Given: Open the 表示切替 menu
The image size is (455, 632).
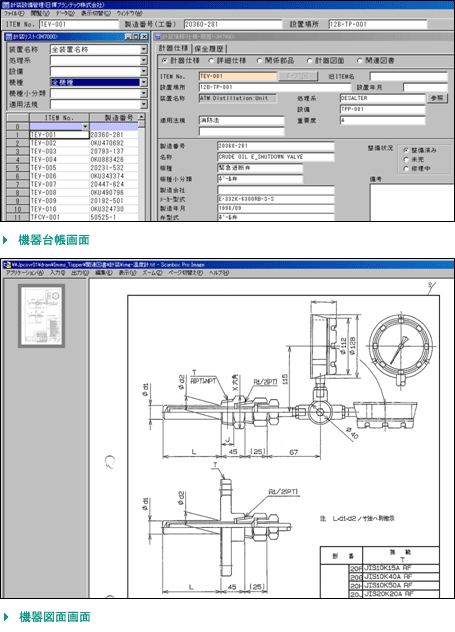Looking at the screenshot, I should click(96, 13).
